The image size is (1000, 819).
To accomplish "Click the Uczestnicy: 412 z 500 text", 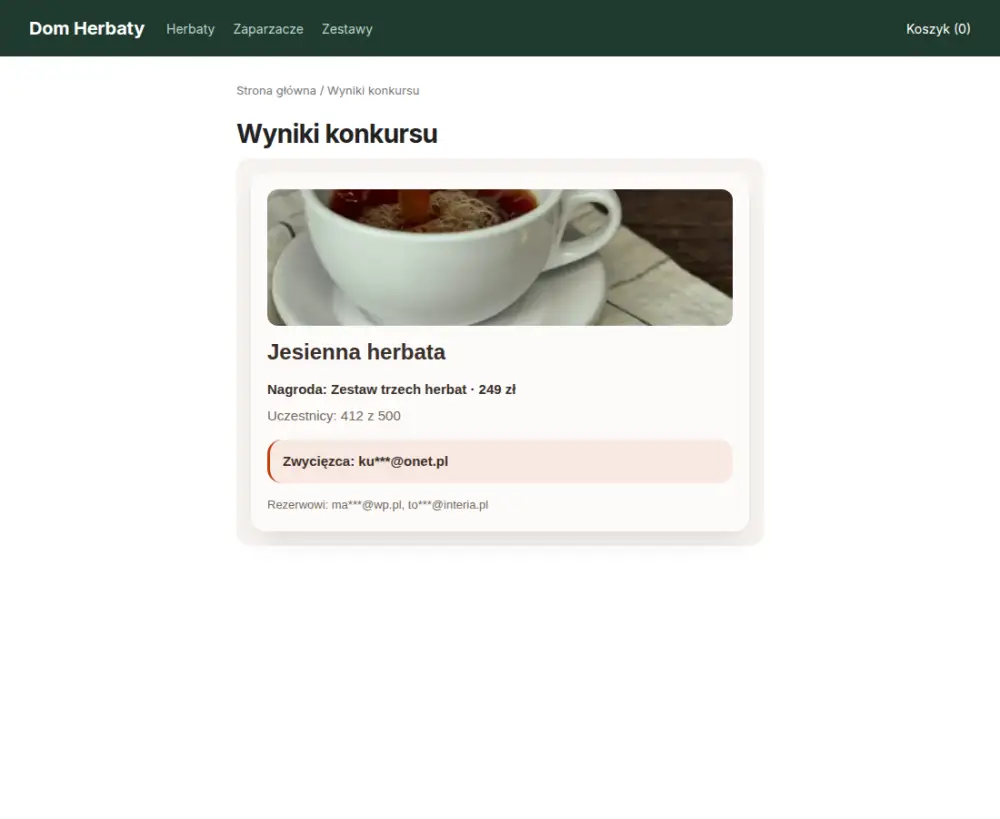I will click(334, 416).
